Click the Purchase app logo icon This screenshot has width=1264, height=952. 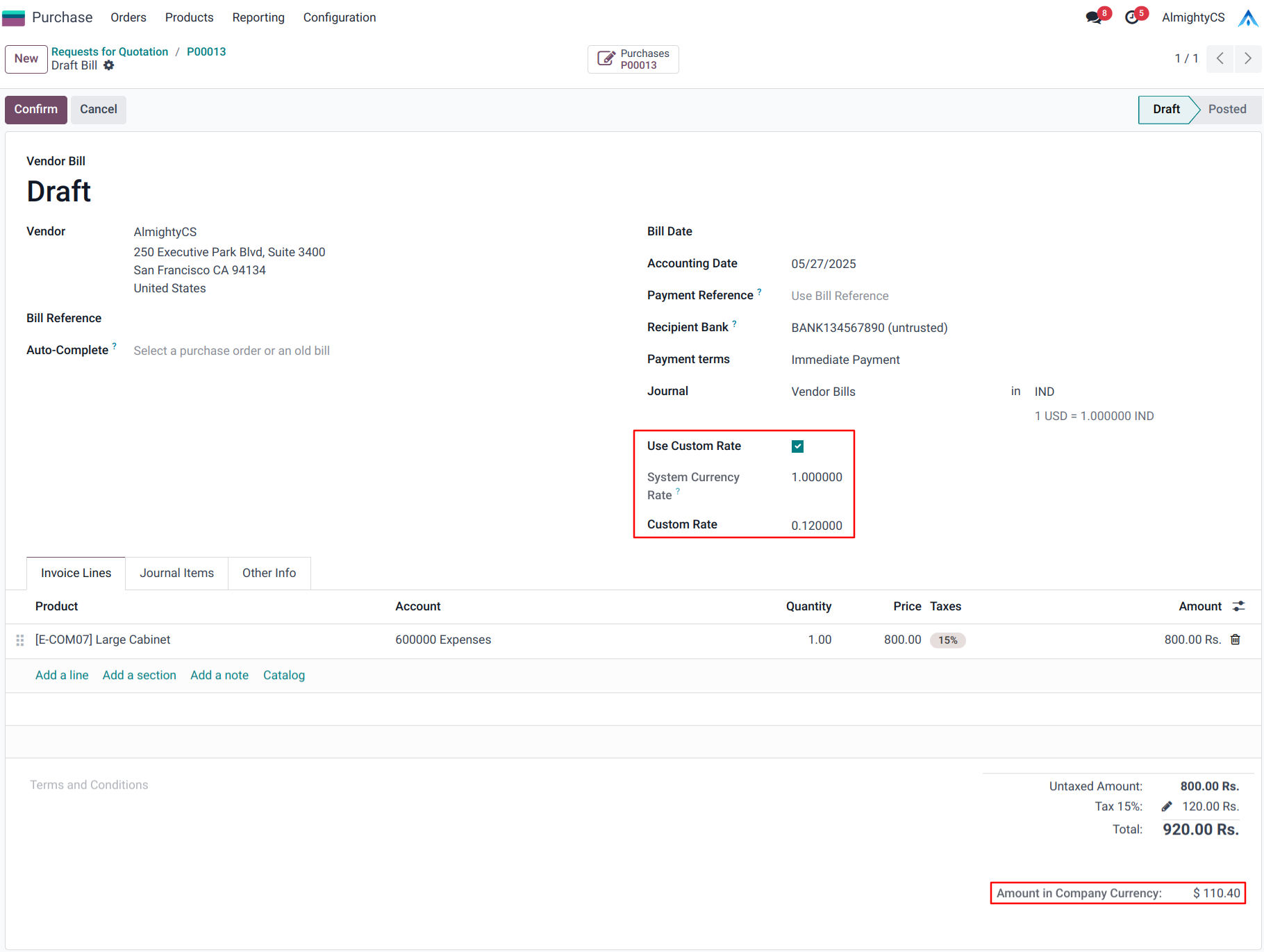[14, 17]
